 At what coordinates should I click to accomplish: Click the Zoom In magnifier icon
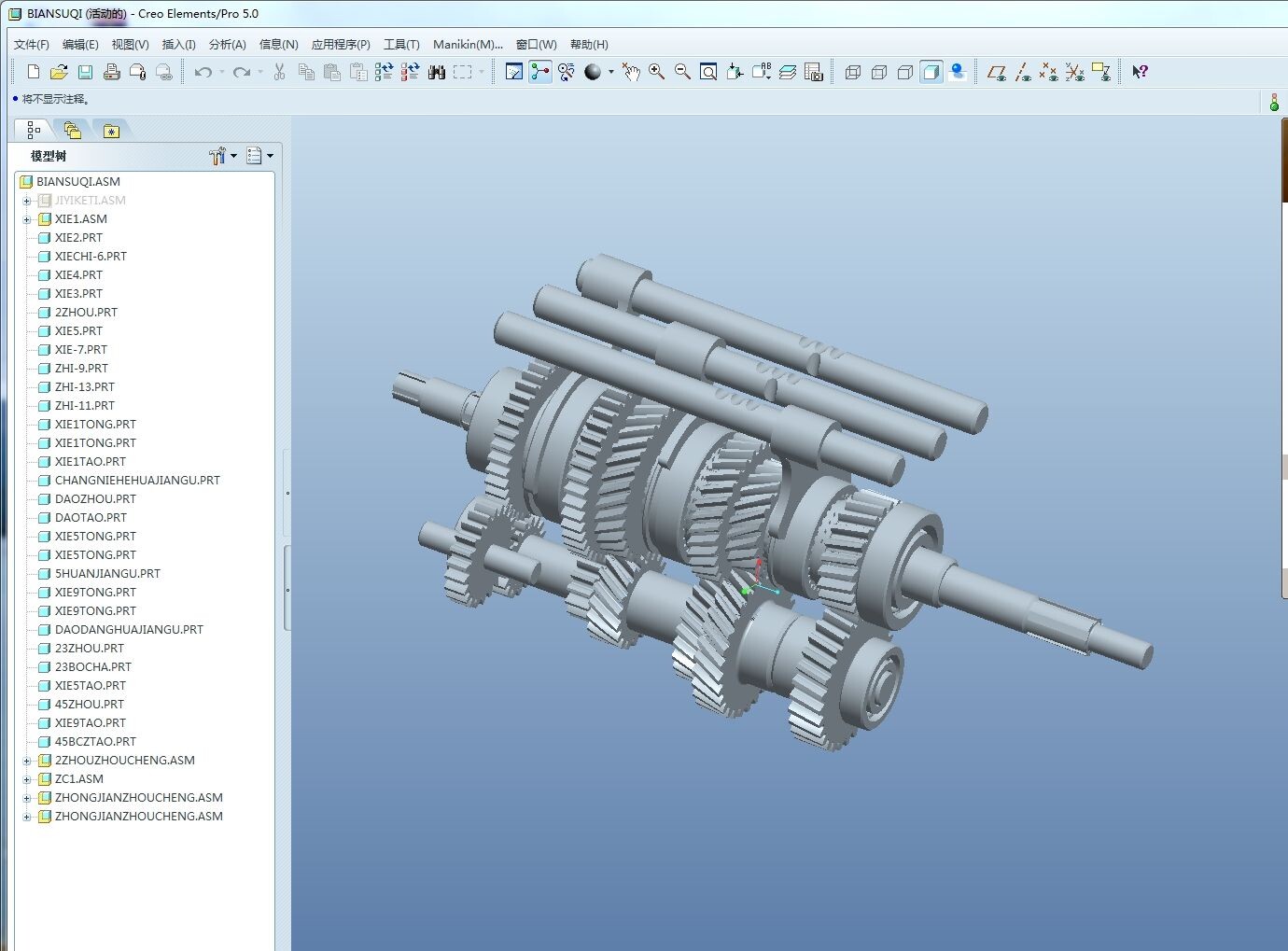tap(657, 72)
